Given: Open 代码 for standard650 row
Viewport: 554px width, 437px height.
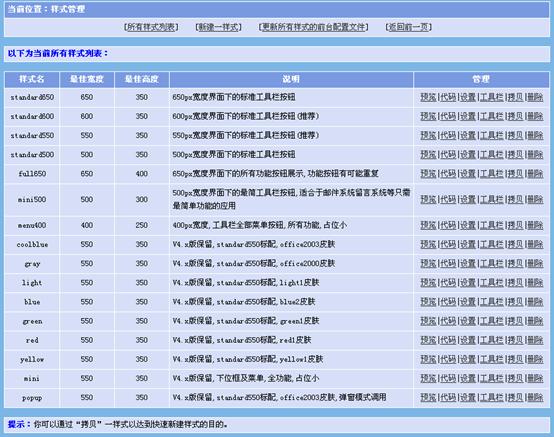Looking at the screenshot, I should [448, 97].
